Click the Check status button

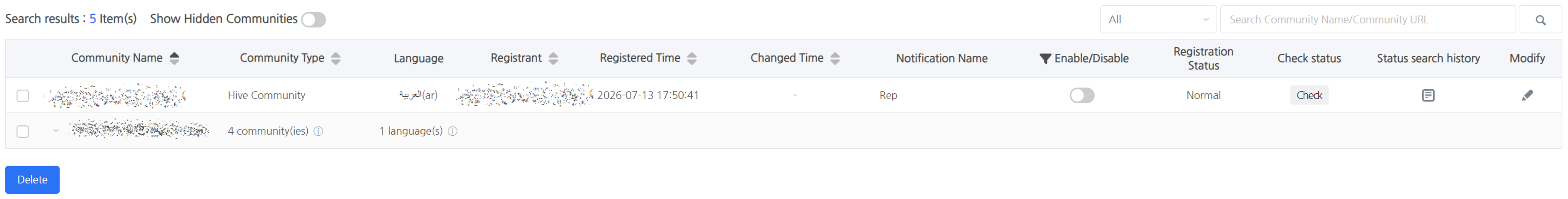coord(1309,95)
